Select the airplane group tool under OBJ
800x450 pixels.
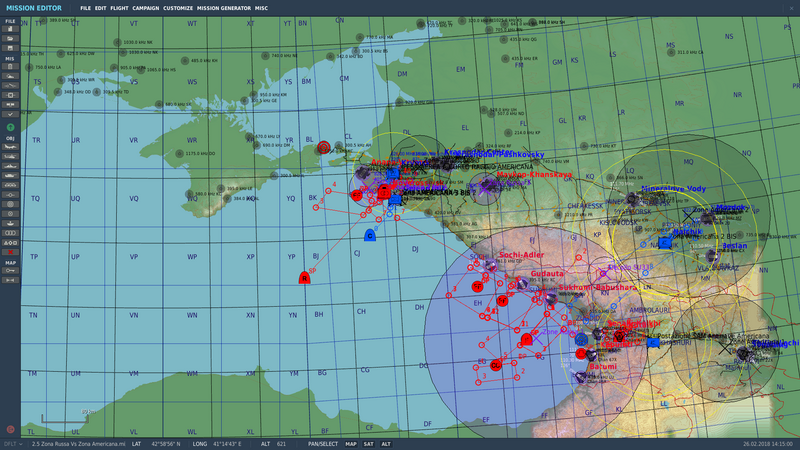(x=11, y=147)
